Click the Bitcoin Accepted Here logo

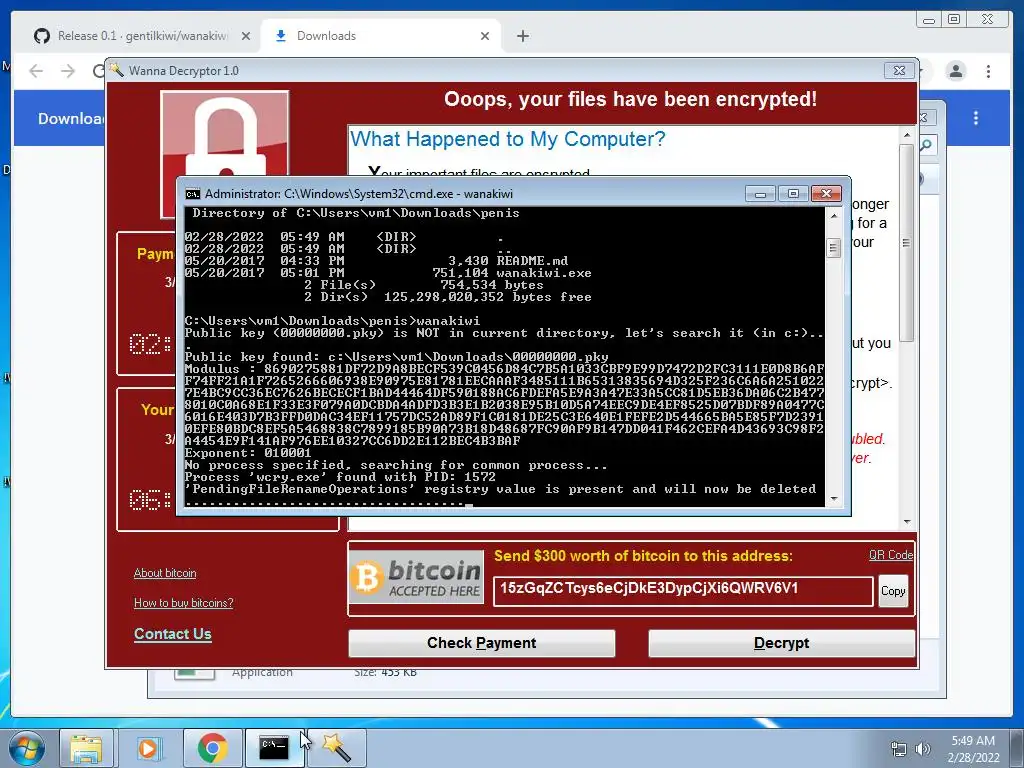tap(417, 577)
